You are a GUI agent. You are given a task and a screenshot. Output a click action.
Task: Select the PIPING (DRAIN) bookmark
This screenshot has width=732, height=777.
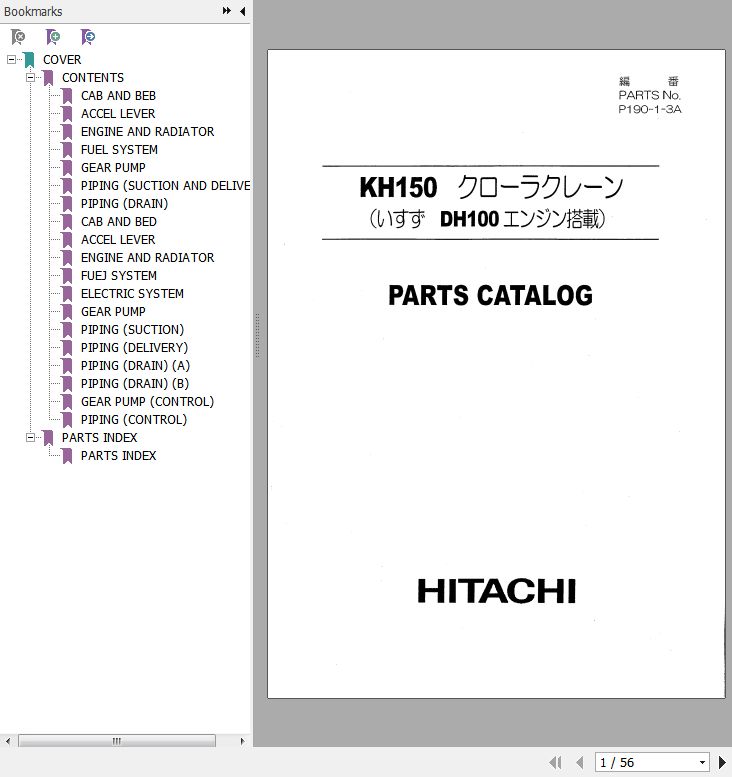point(124,204)
